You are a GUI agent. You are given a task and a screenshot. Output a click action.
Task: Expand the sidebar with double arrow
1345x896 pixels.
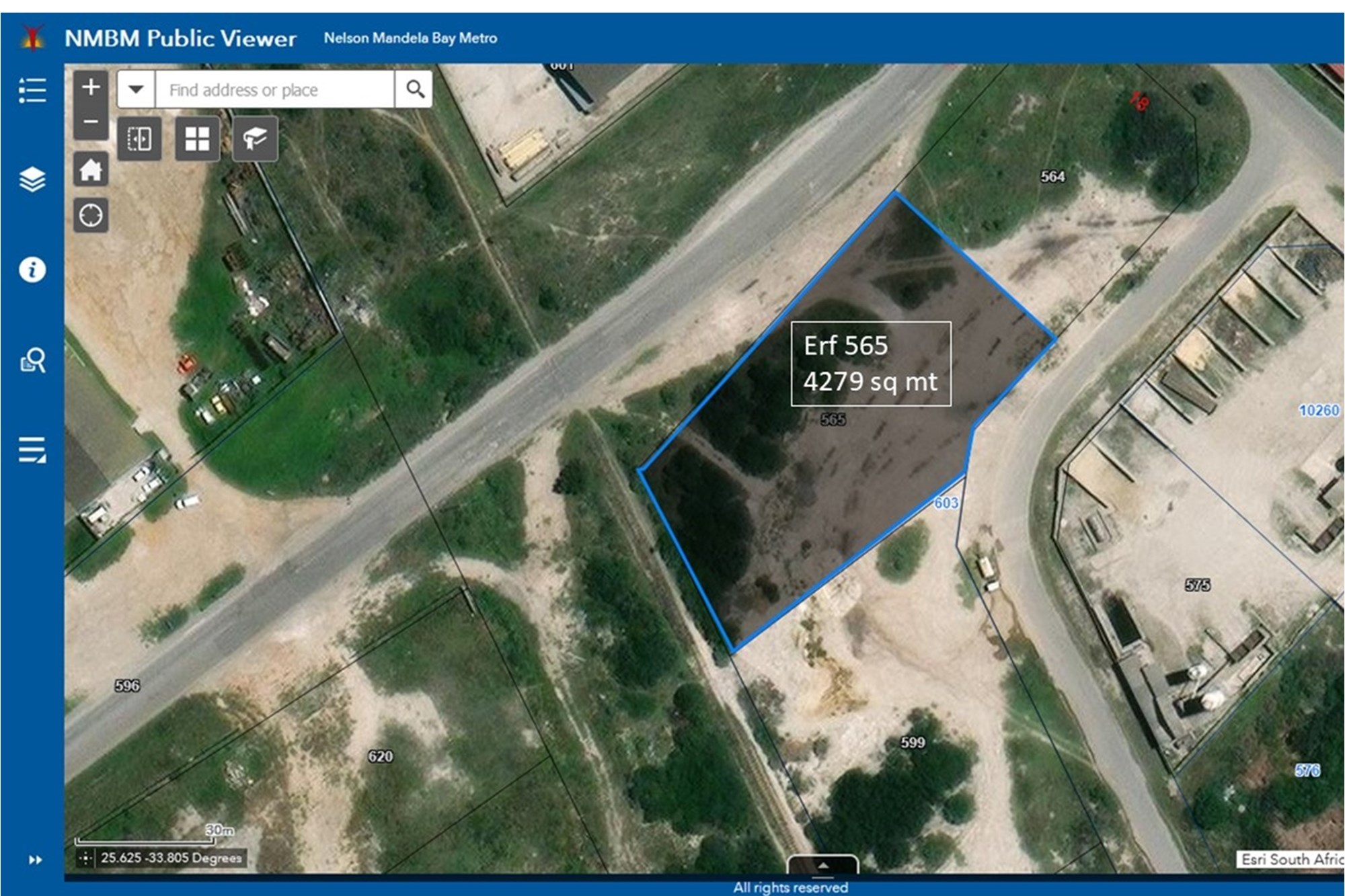[x=35, y=860]
